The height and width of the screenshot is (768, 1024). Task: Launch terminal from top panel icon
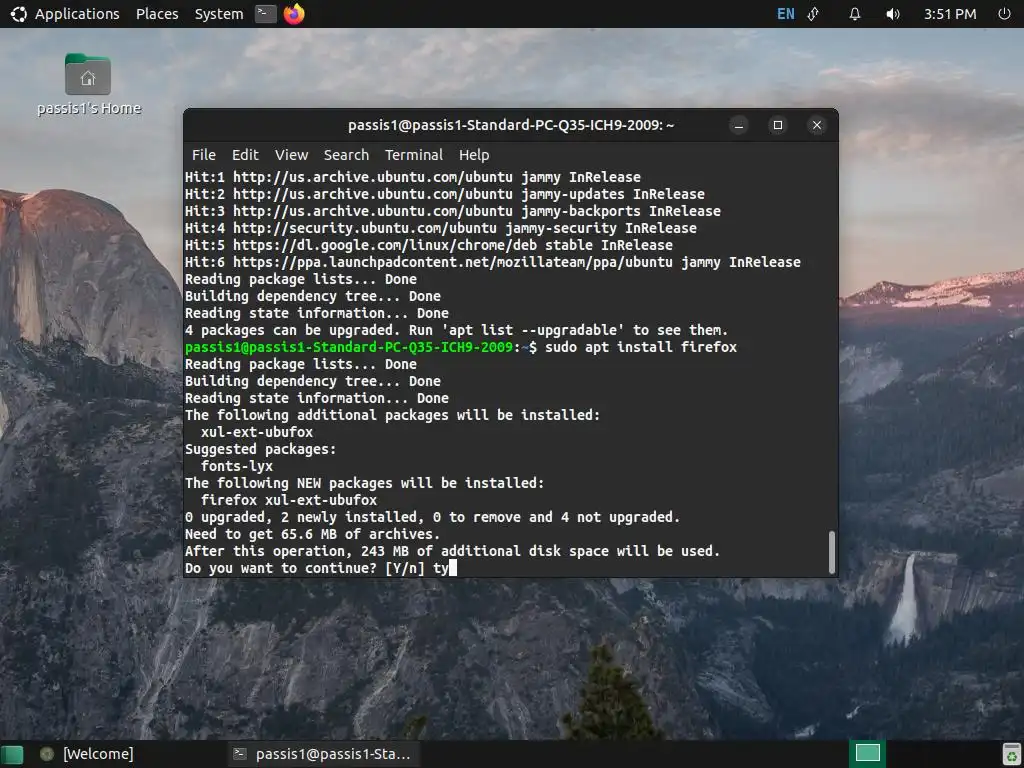click(x=265, y=13)
